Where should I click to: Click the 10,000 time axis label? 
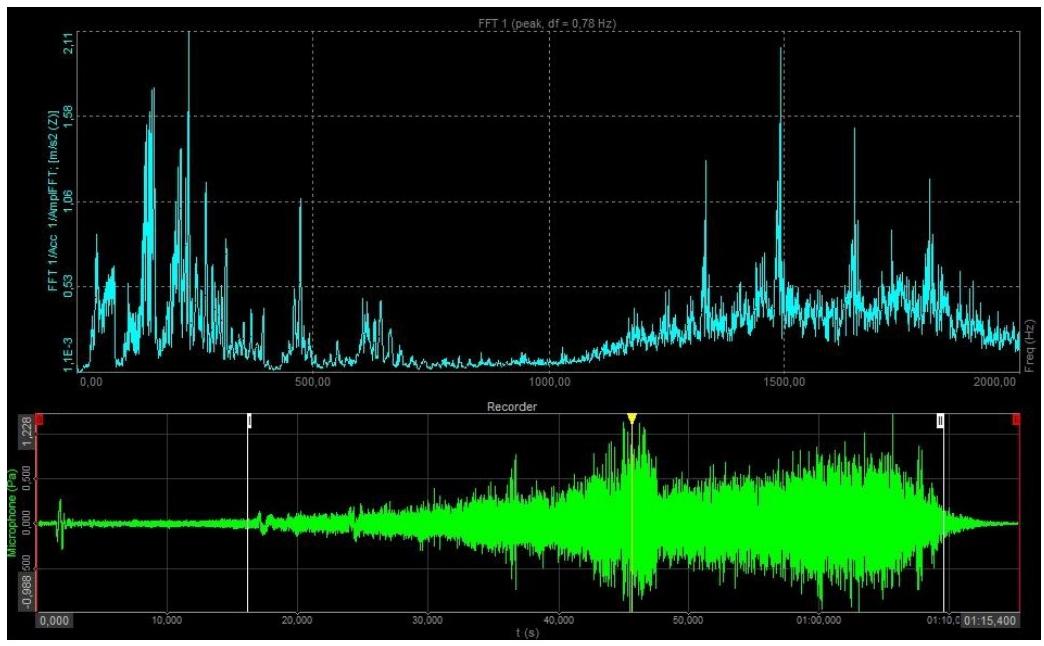(x=167, y=621)
